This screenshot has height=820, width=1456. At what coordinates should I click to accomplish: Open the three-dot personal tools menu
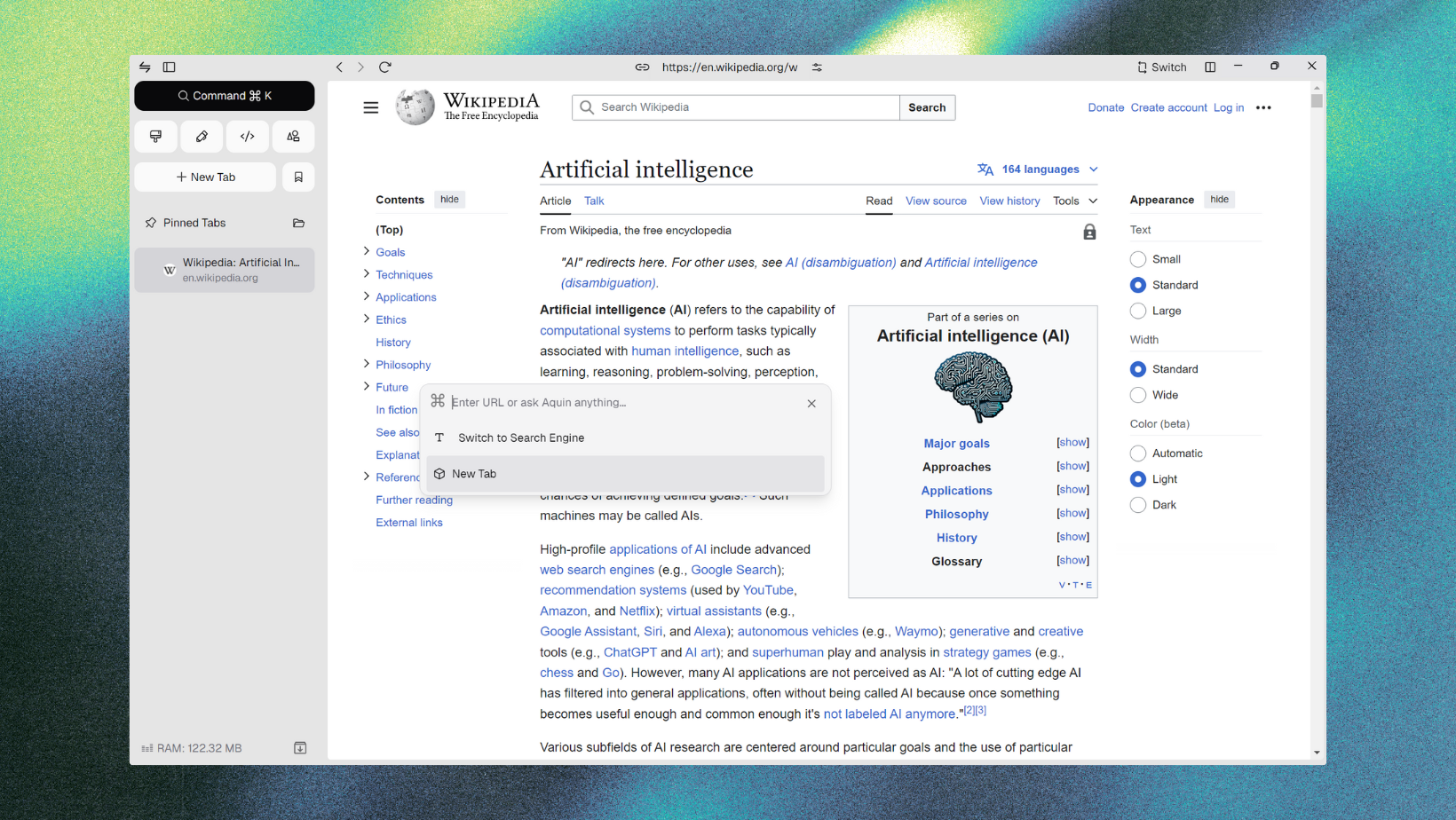1263,107
